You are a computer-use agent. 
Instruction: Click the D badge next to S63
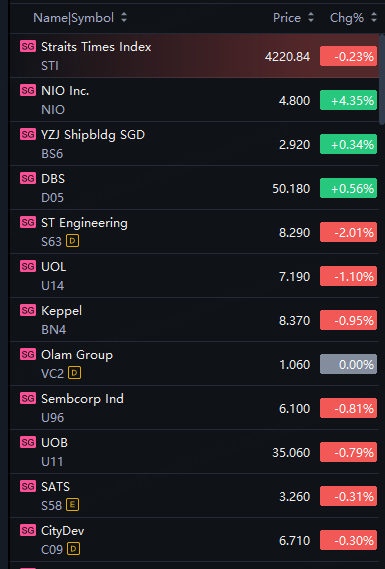(x=73, y=241)
